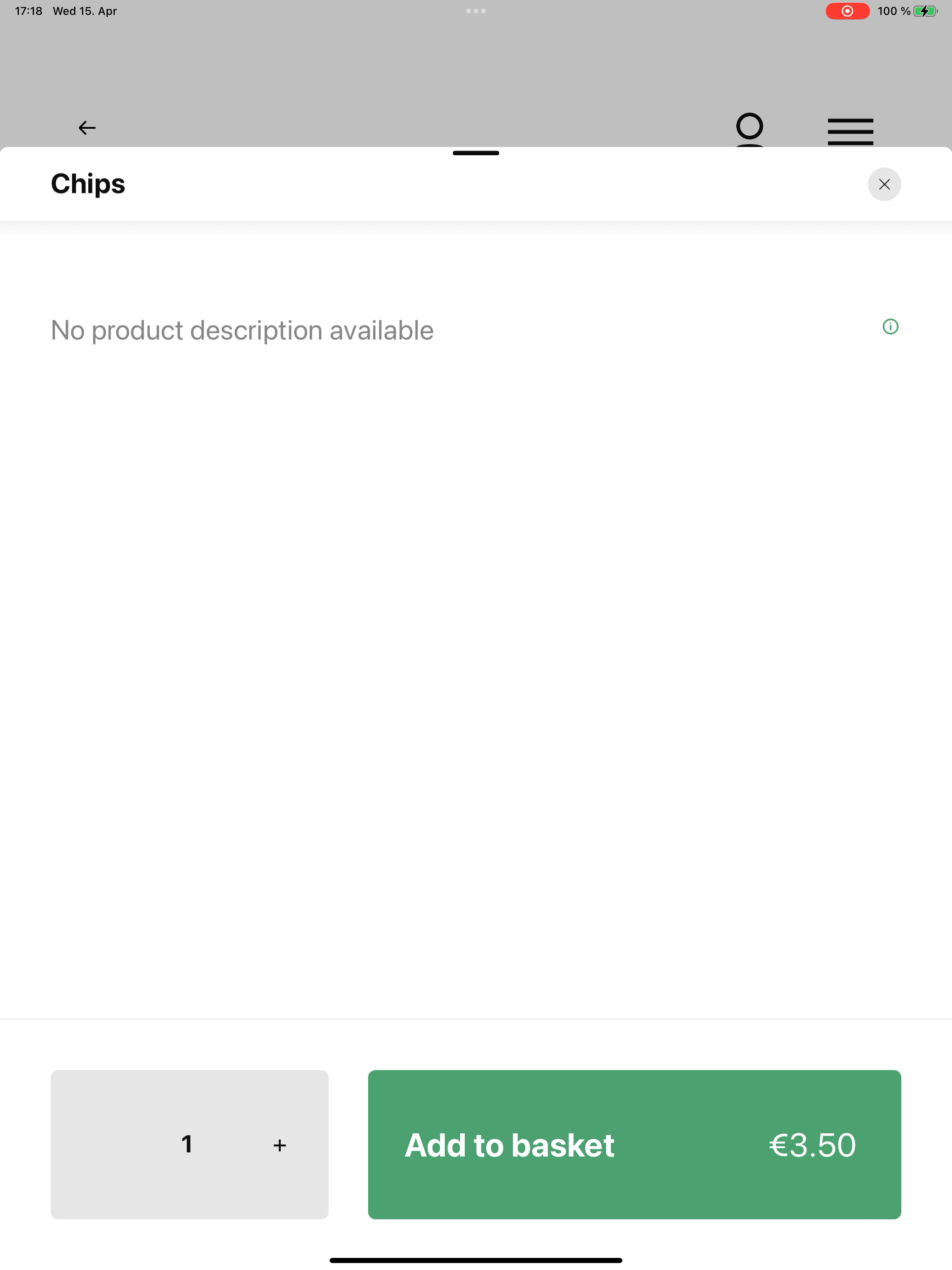Image resolution: width=952 pixels, height=1270 pixels.
Task: Tap the charging battery icon
Action: [925, 11]
